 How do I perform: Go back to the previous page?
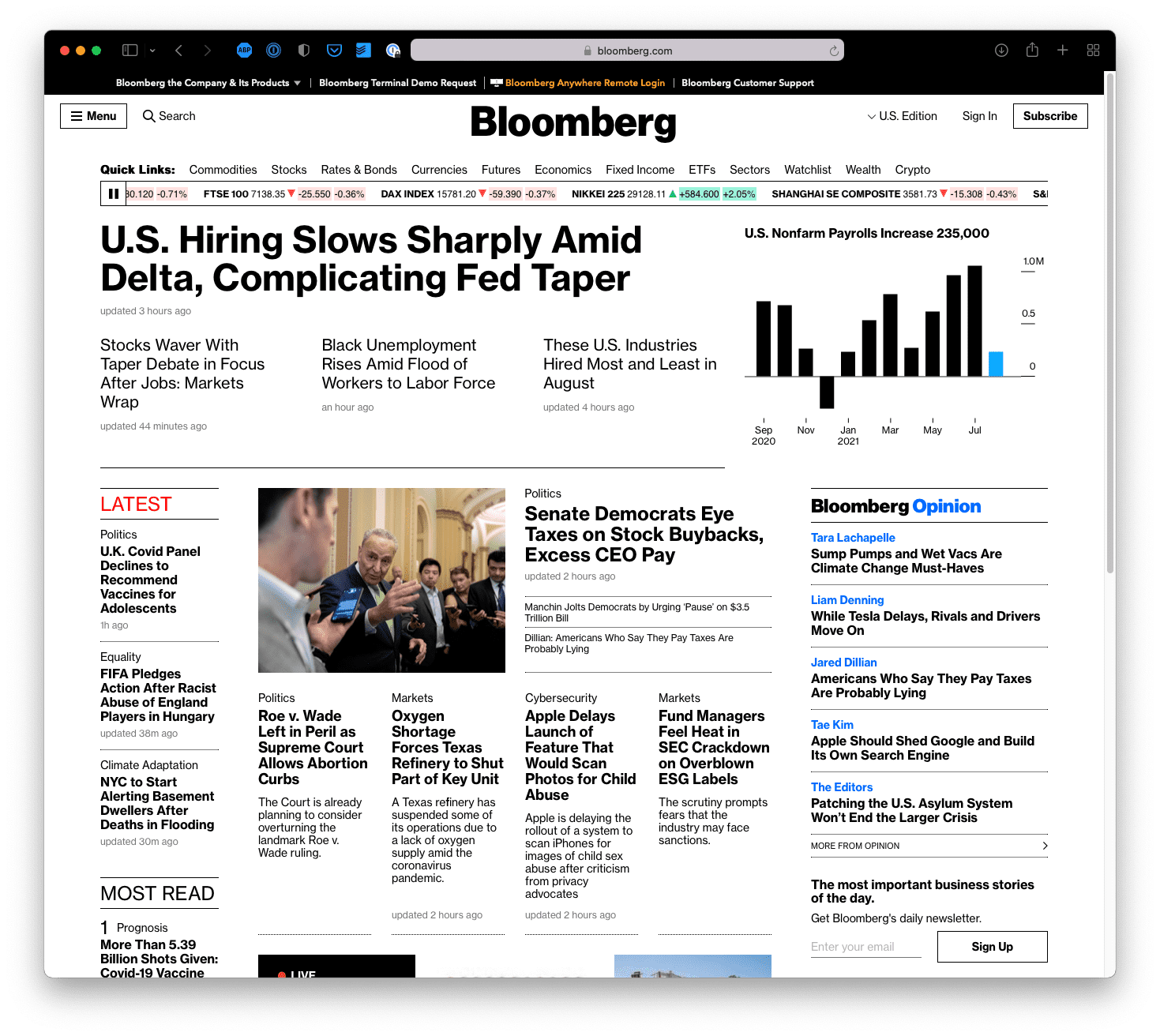(x=179, y=51)
